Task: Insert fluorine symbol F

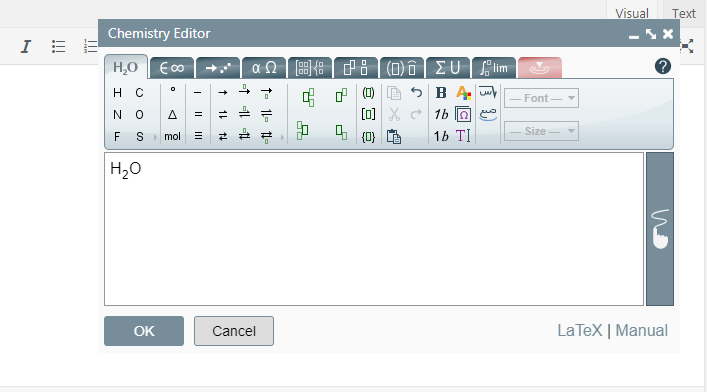Action: [x=117, y=136]
